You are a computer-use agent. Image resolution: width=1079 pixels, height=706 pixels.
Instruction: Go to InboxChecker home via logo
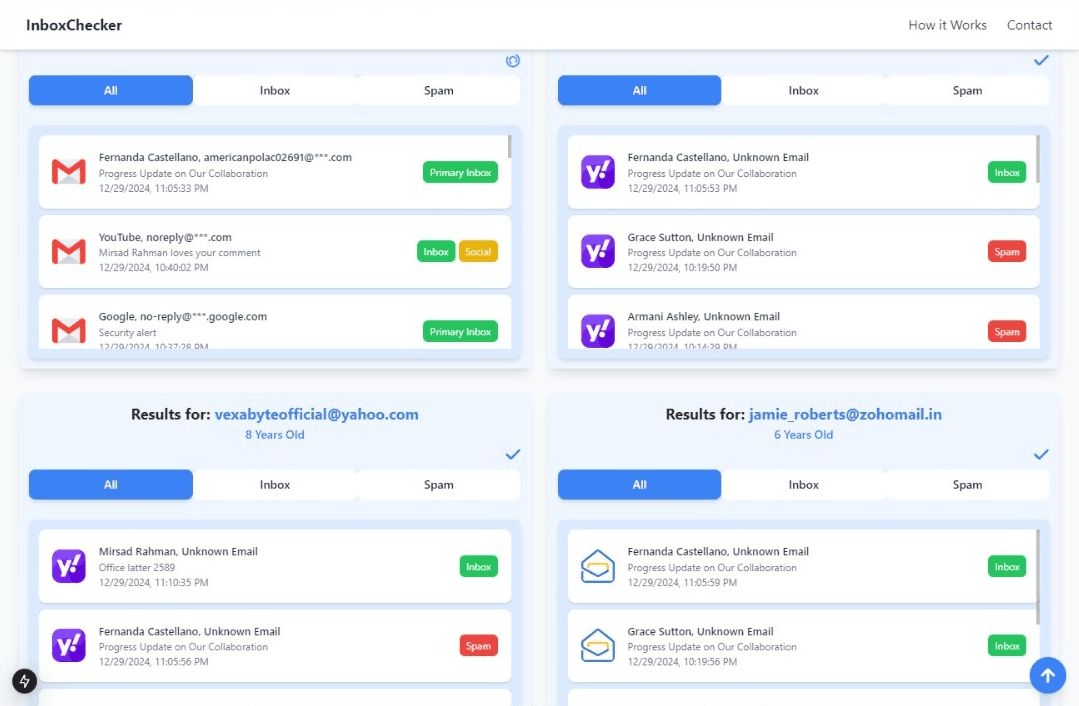[x=74, y=25]
